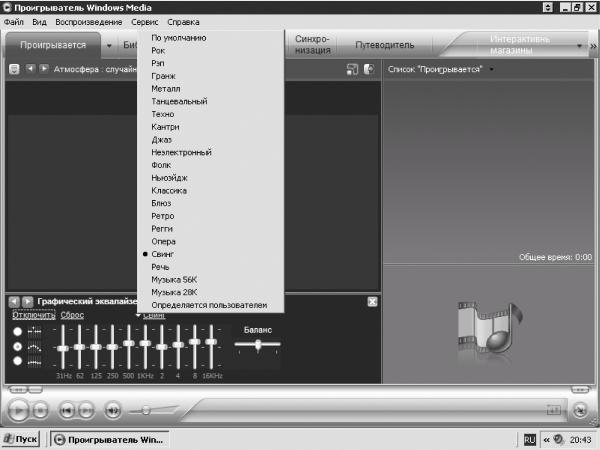This screenshot has width=600, height=450.
Task: Select the first equalizer slider mode radio
Action: click(x=17, y=331)
